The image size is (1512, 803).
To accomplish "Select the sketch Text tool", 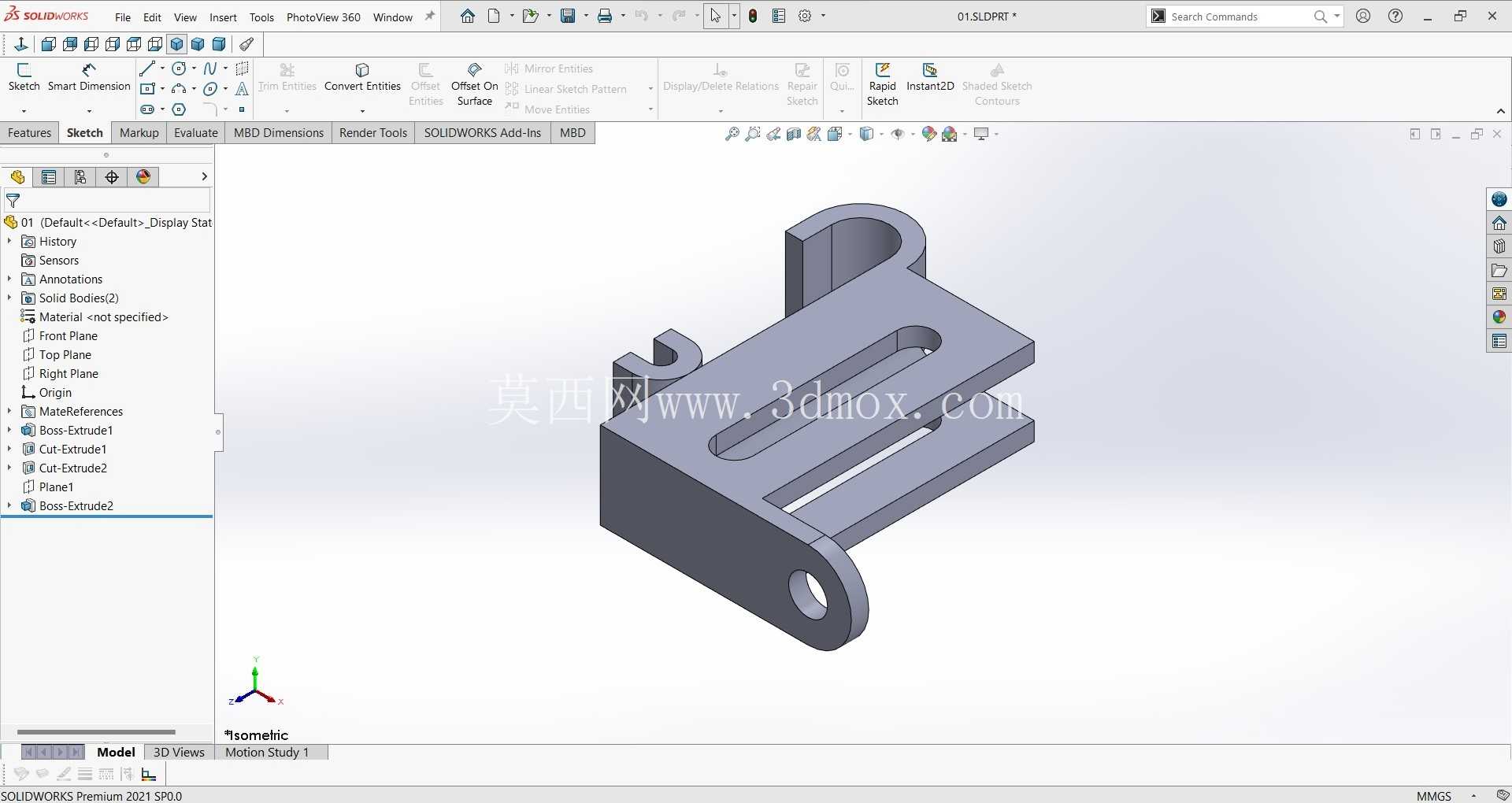I will pos(242,89).
